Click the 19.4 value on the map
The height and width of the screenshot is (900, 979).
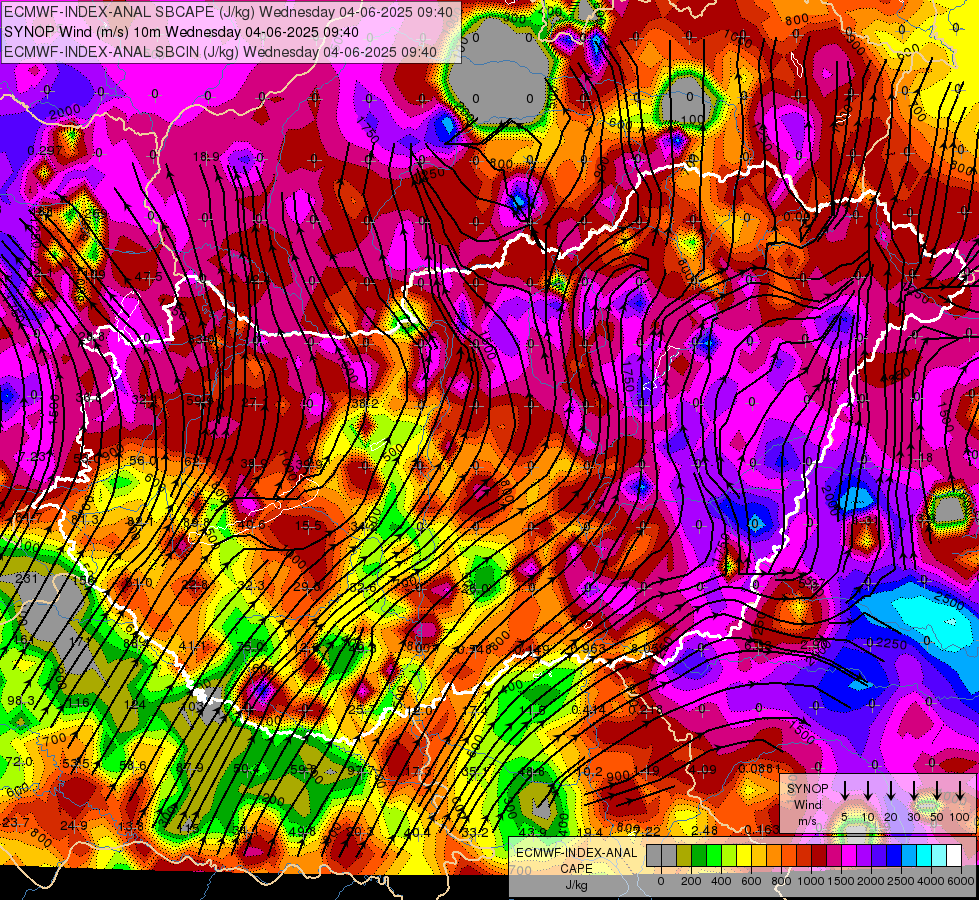click(589, 832)
